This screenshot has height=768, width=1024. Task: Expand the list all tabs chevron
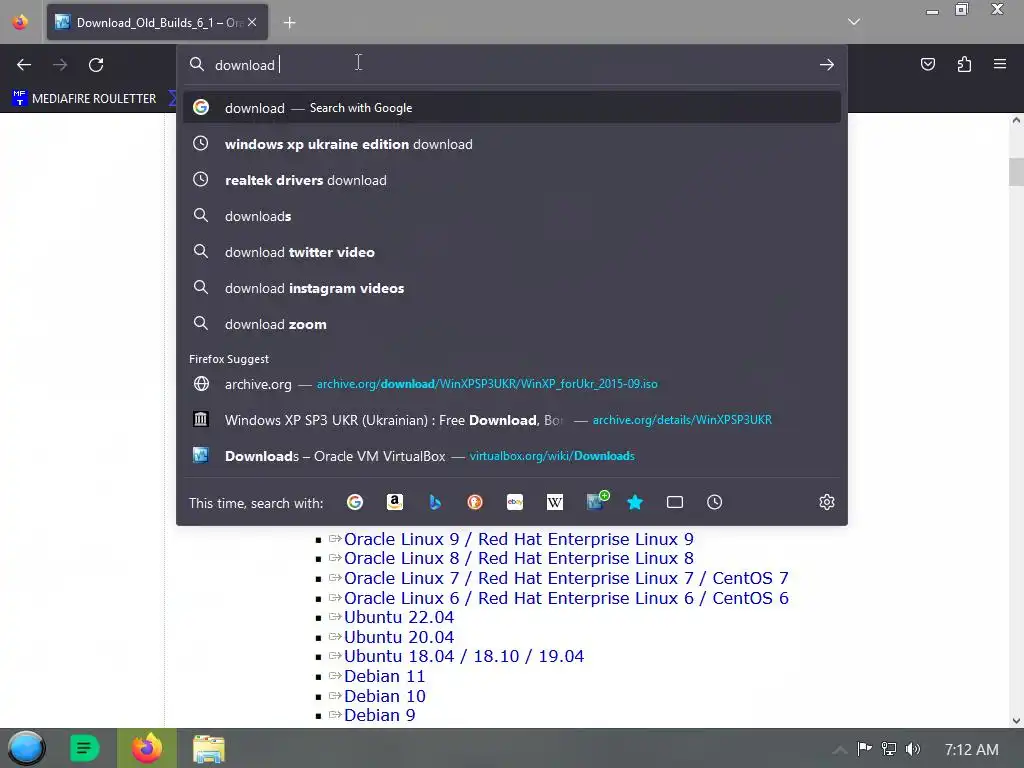pyautogui.click(x=854, y=22)
